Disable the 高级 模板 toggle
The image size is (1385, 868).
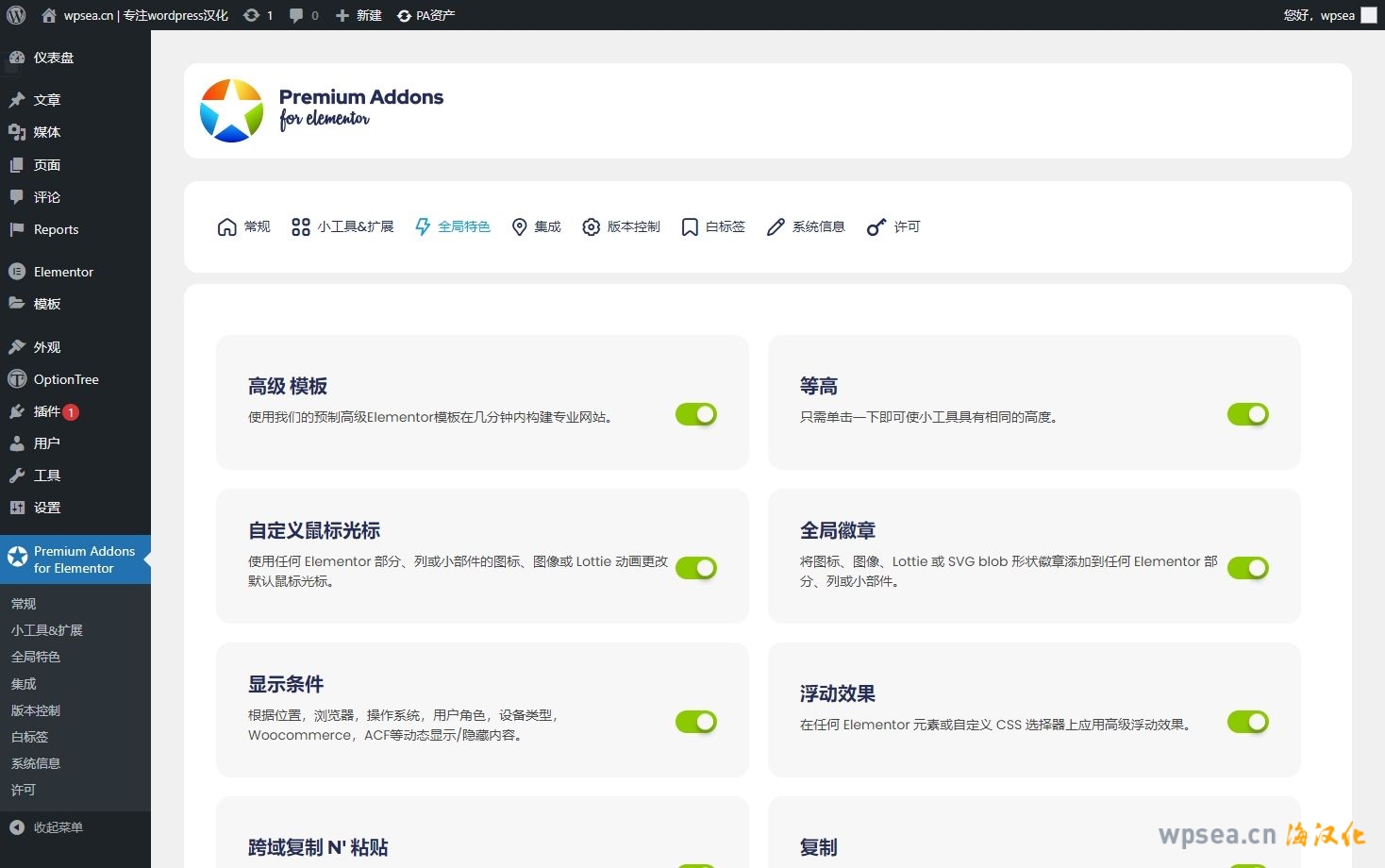[696, 414]
